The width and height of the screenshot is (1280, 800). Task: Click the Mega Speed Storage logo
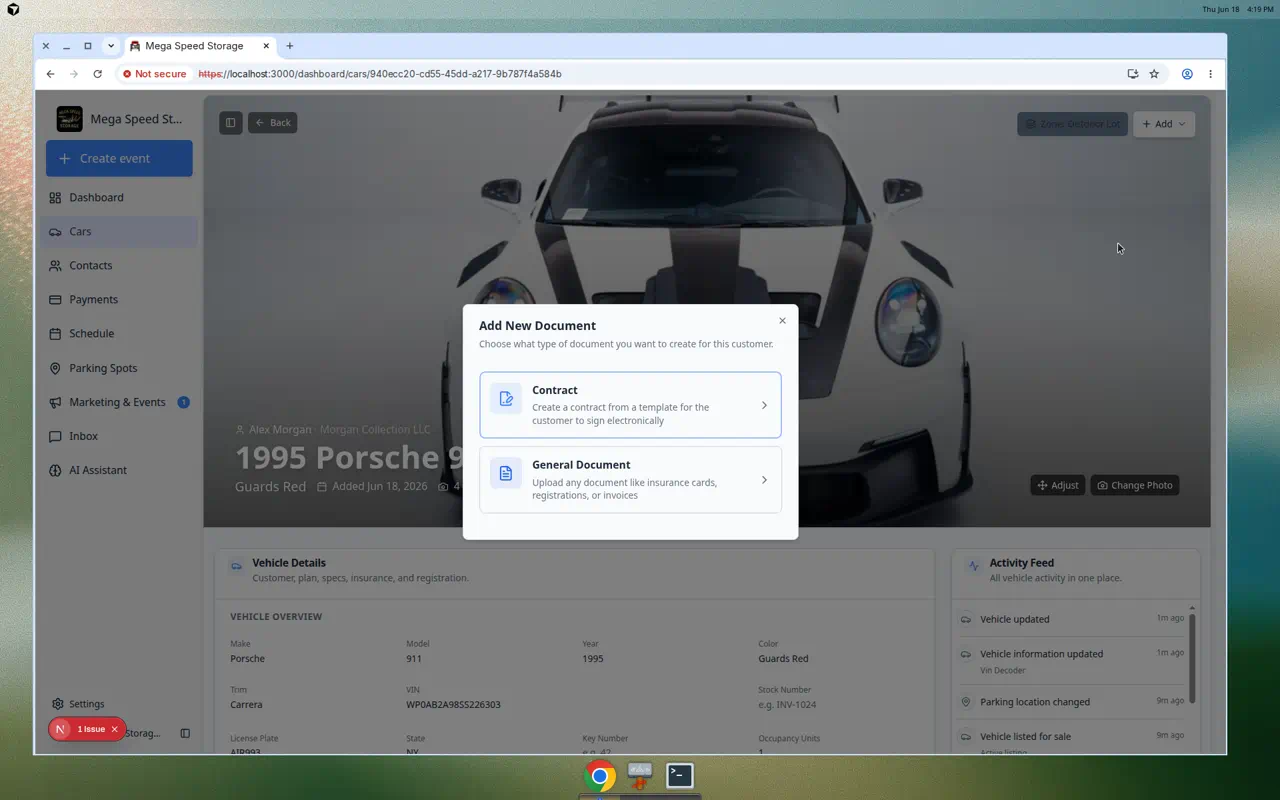click(70, 119)
